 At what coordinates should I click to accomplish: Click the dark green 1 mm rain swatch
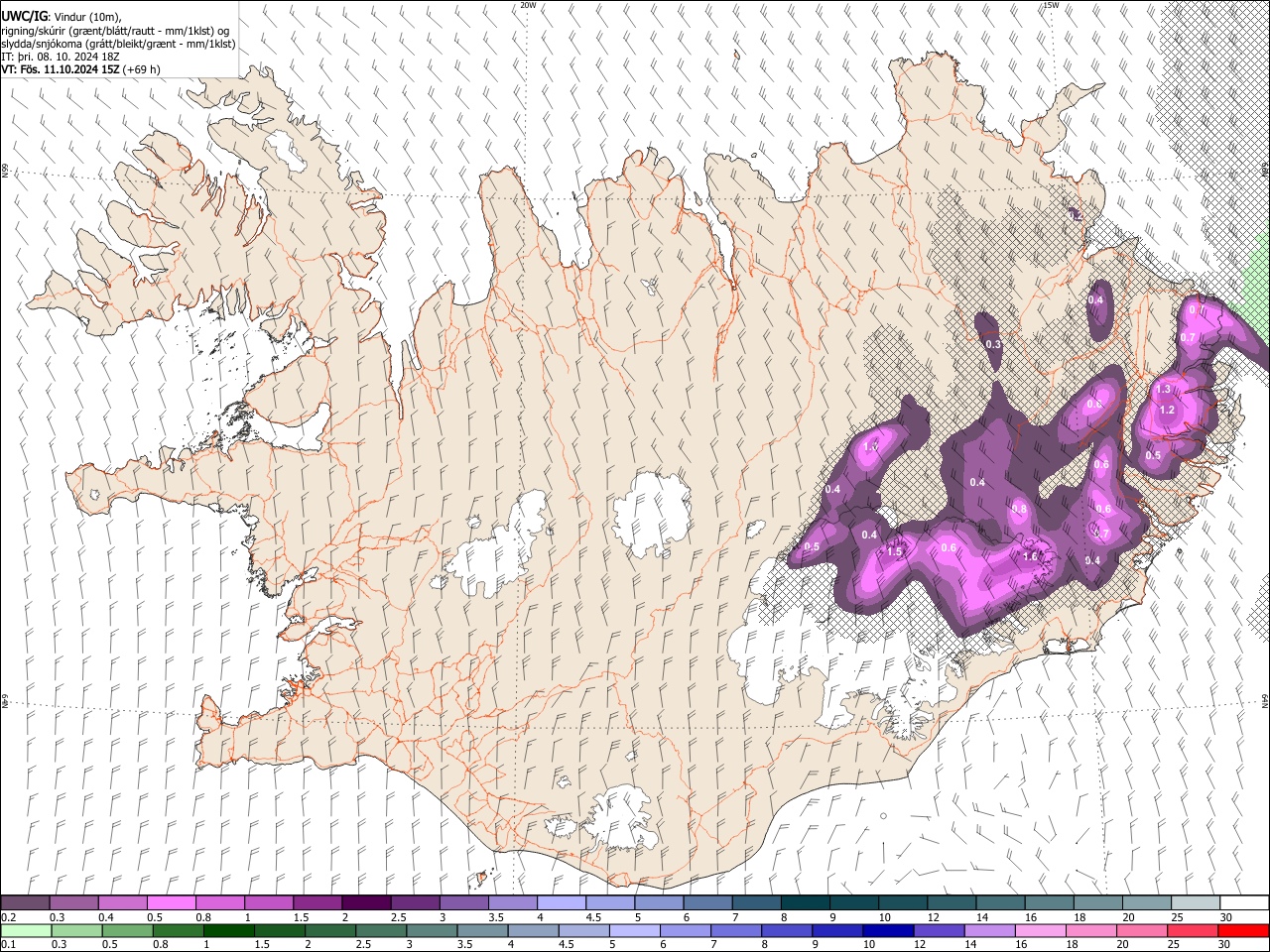point(228,930)
